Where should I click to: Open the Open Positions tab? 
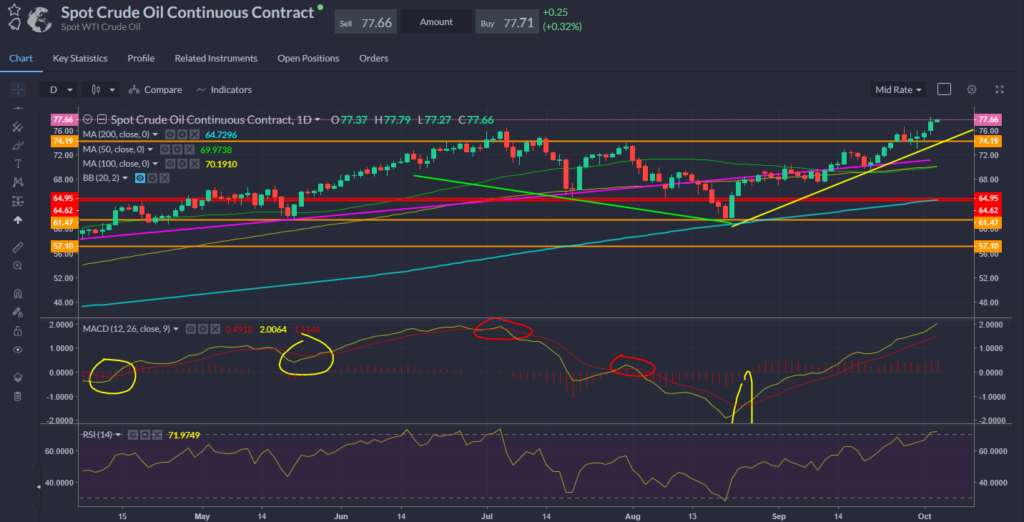coord(309,58)
